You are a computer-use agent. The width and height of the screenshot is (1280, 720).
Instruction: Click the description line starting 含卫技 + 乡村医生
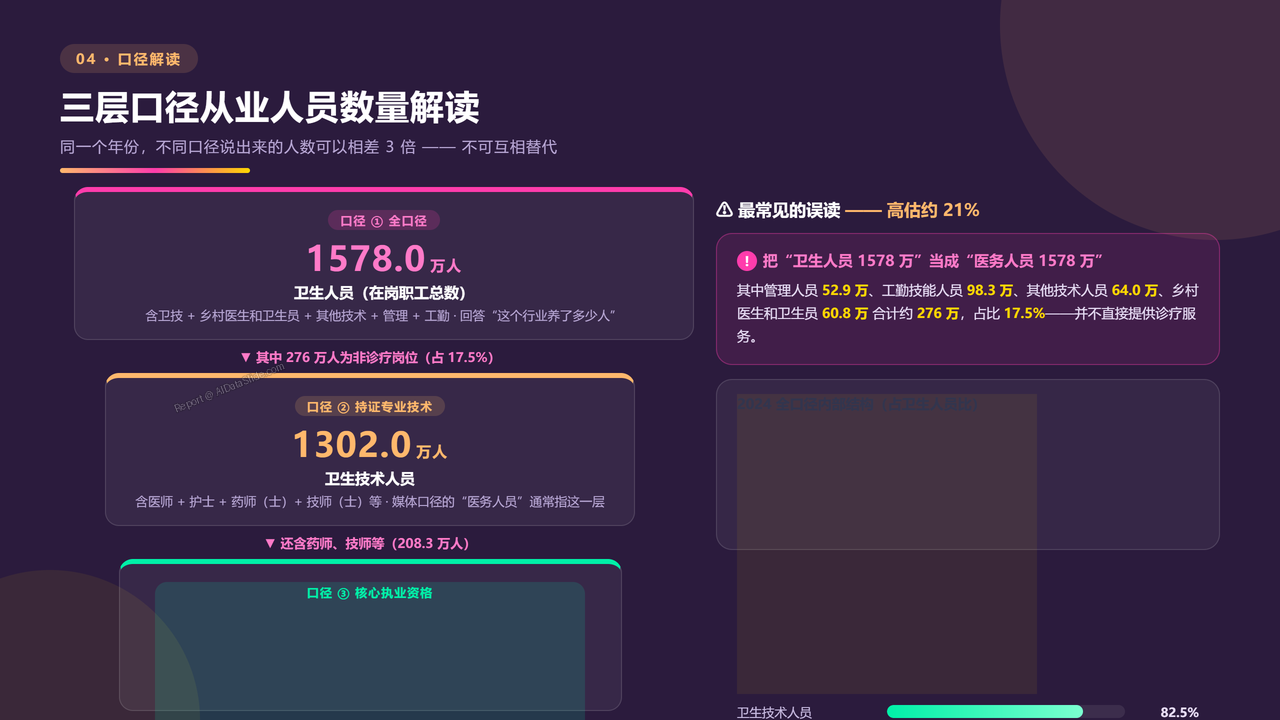(380, 316)
